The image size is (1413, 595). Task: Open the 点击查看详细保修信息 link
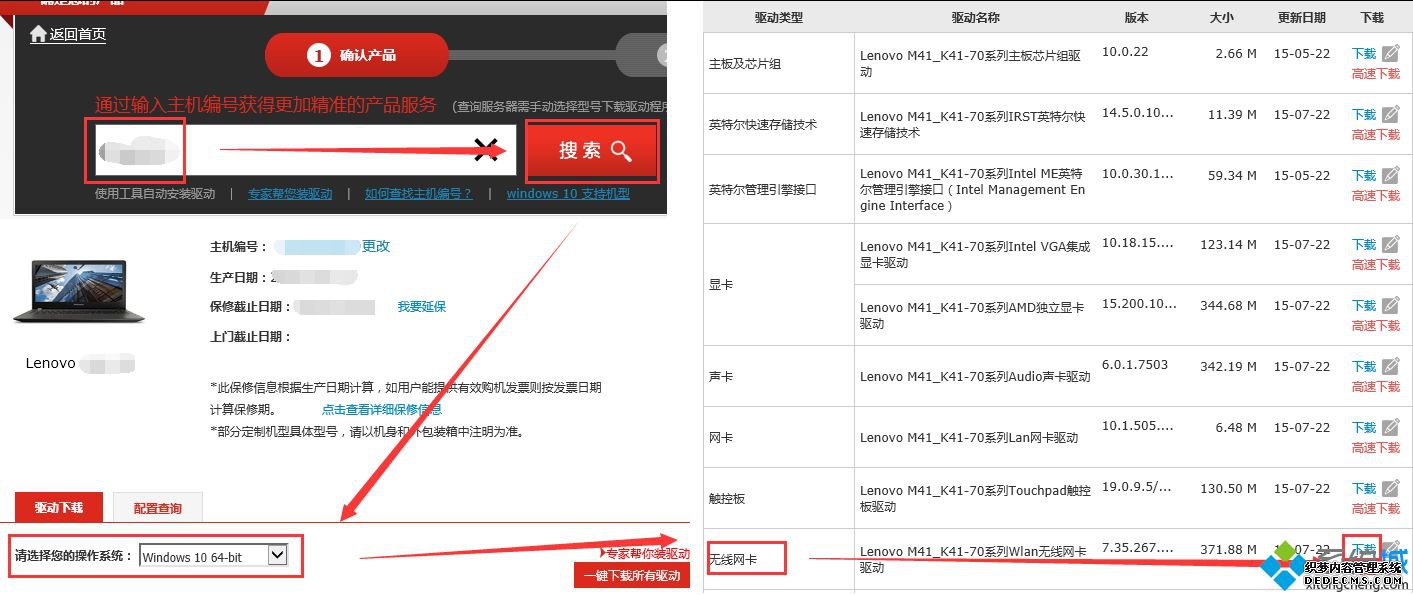[x=381, y=409]
